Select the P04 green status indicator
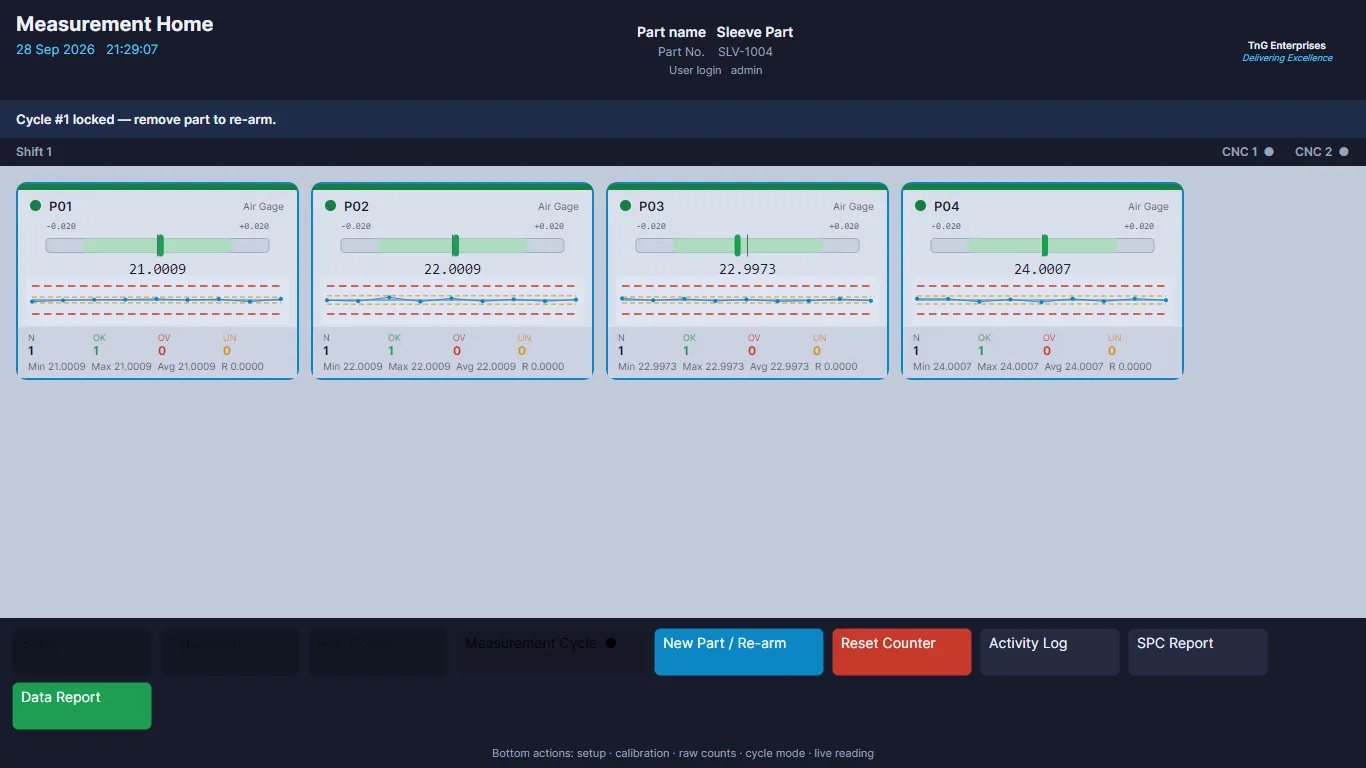The width and height of the screenshot is (1366, 768). click(921, 206)
